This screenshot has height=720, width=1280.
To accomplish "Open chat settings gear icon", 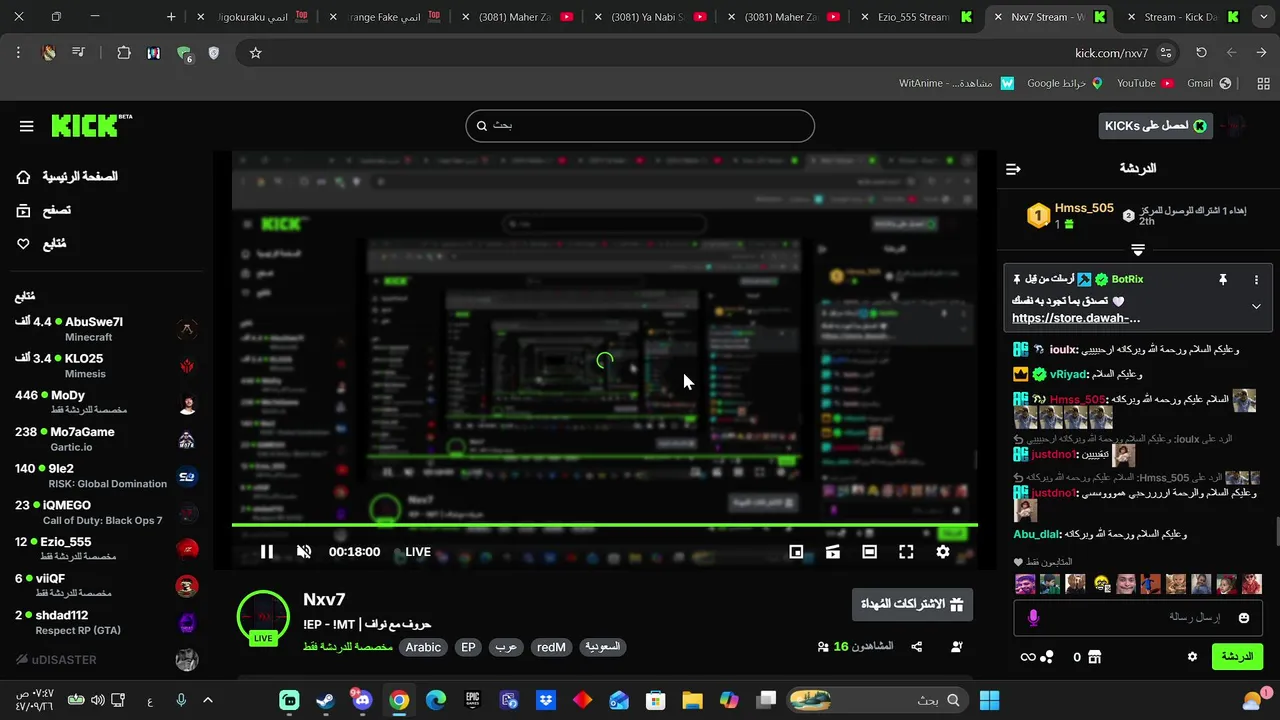I will 1192,657.
